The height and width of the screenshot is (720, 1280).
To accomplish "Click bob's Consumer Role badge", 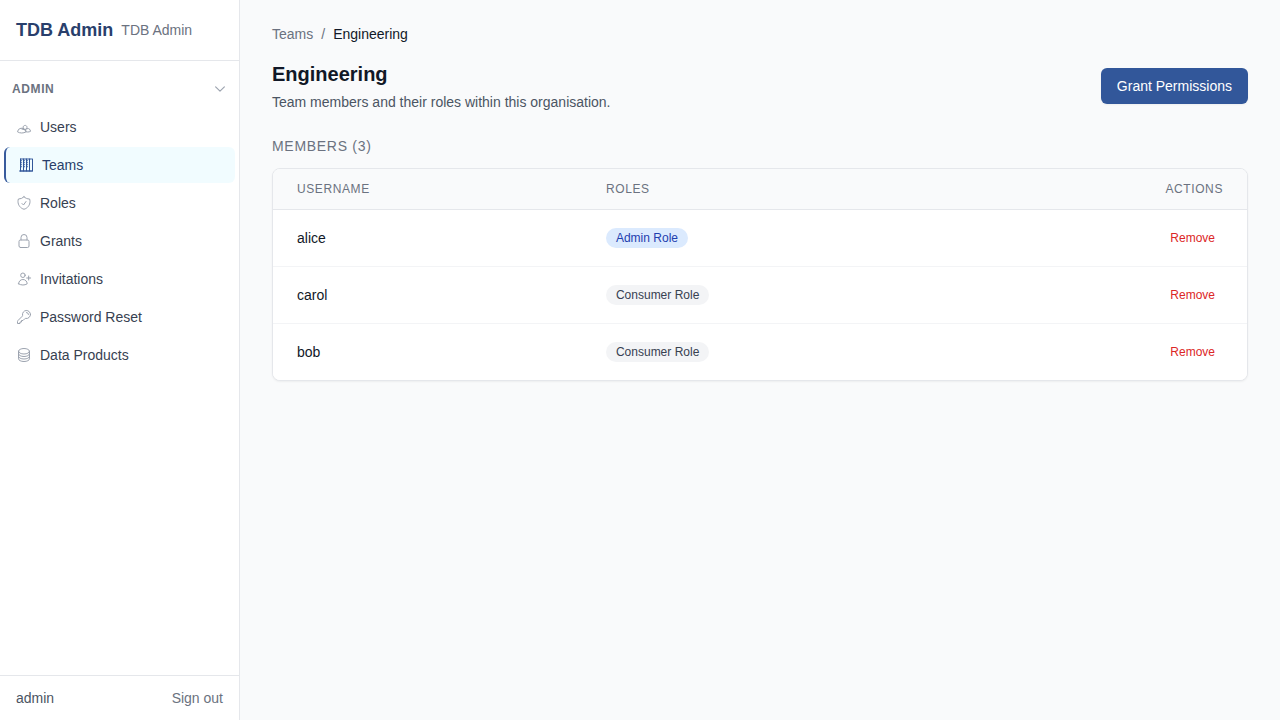I will pos(657,352).
